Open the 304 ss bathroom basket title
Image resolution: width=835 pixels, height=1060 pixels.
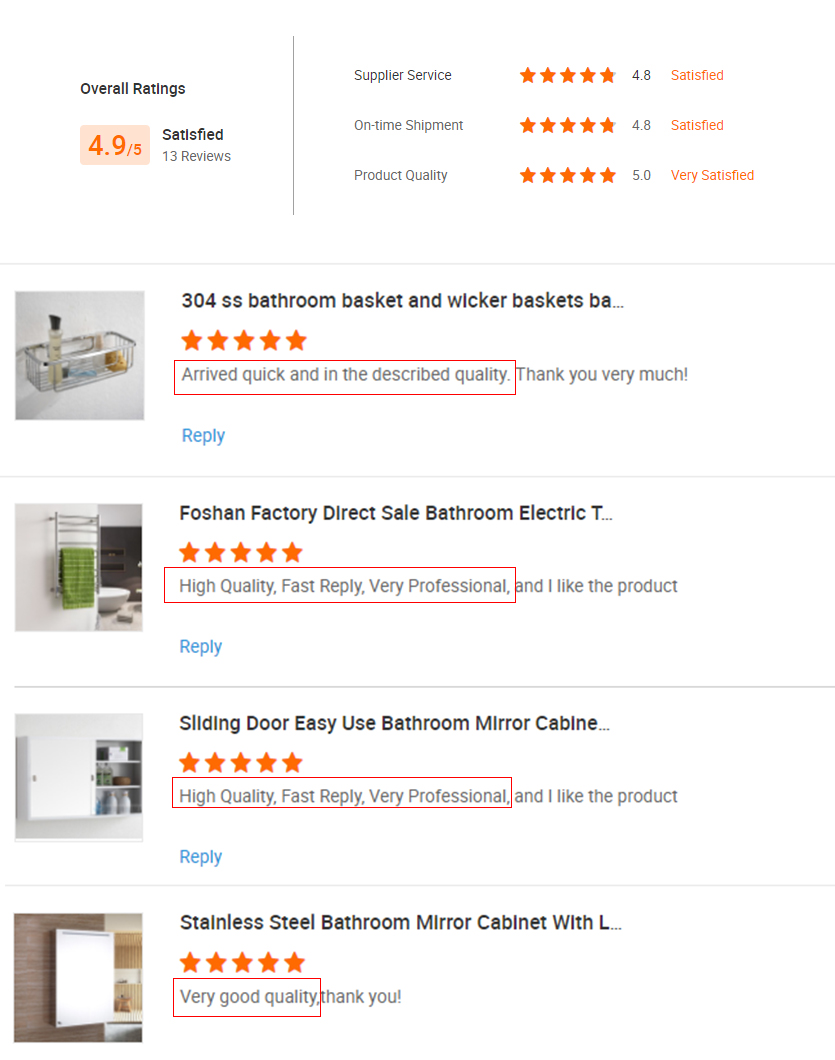[x=402, y=301]
